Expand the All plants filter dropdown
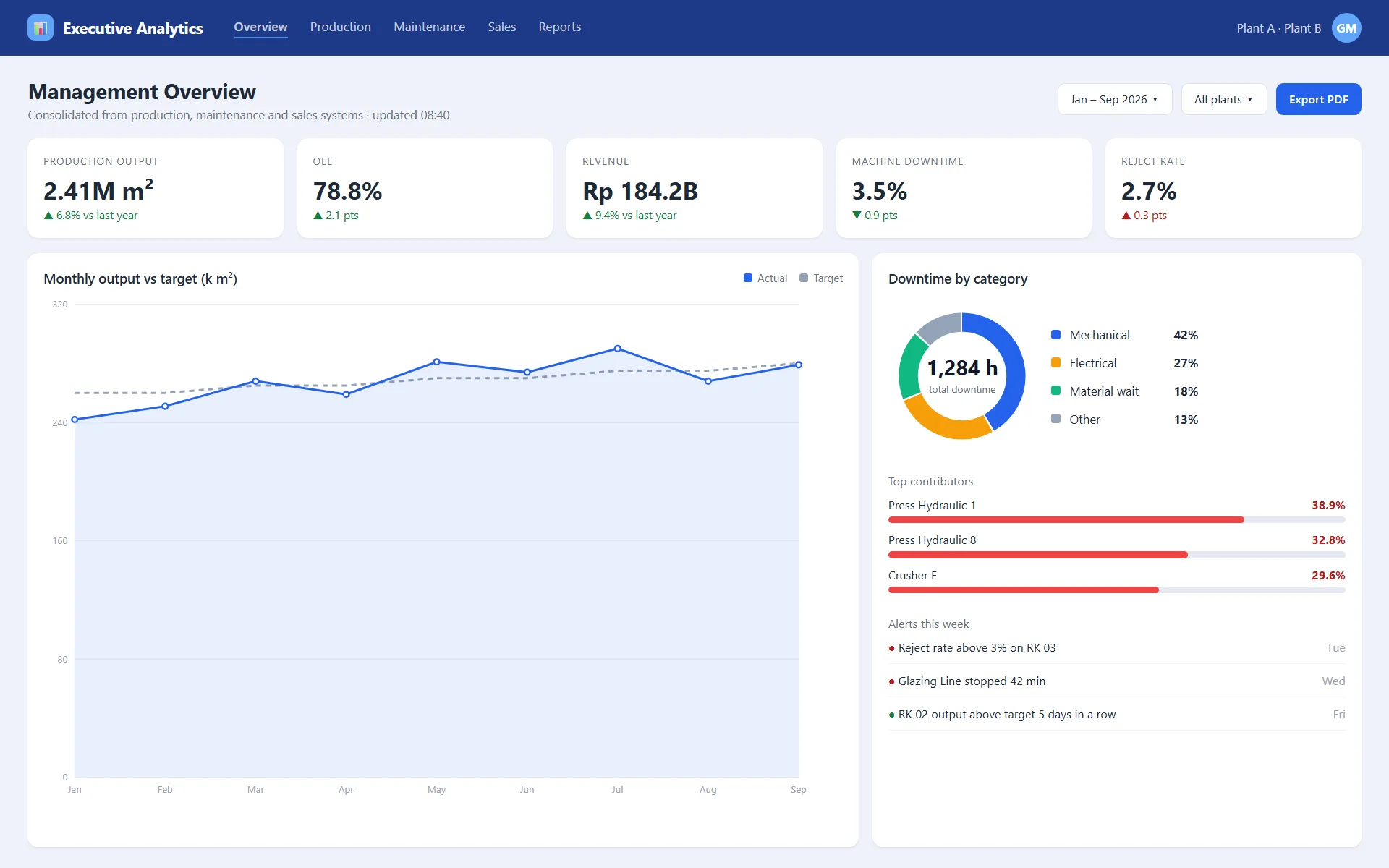Viewport: 1389px width, 868px height. tap(1223, 99)
